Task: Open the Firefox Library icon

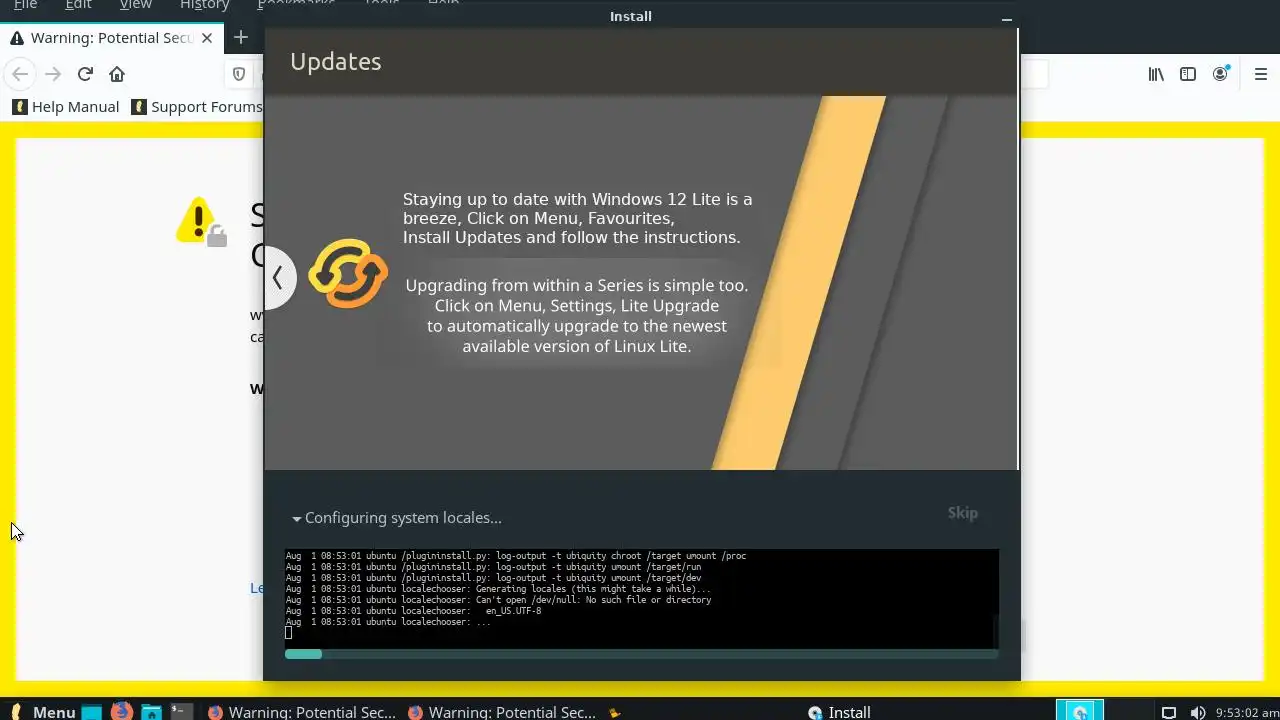Action: point(1156,74)
